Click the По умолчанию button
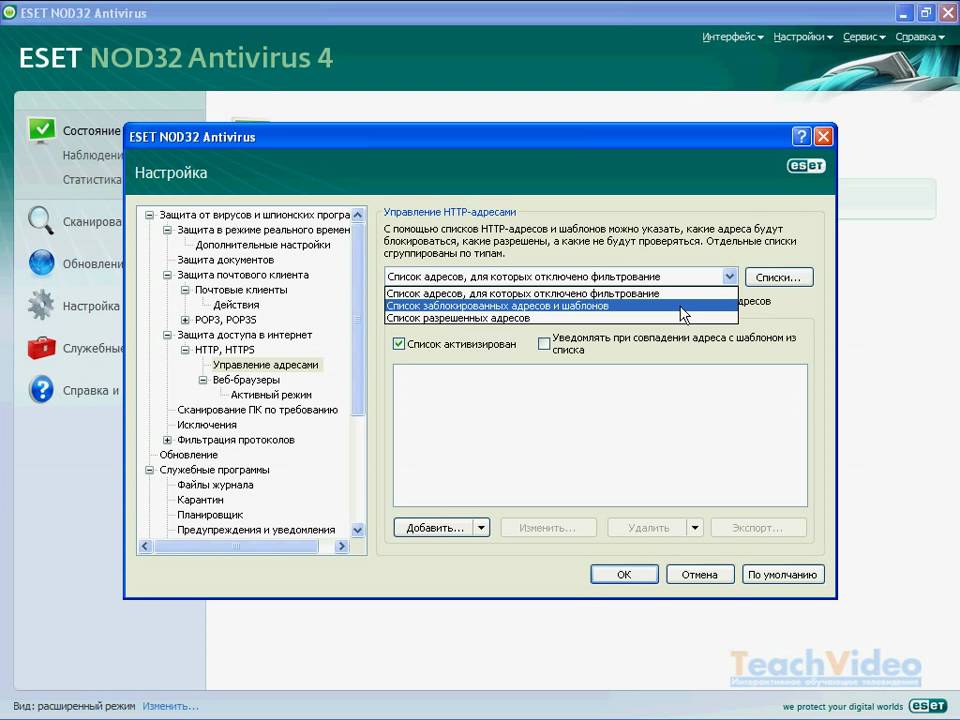960x720 pixels. coord(782,574)
